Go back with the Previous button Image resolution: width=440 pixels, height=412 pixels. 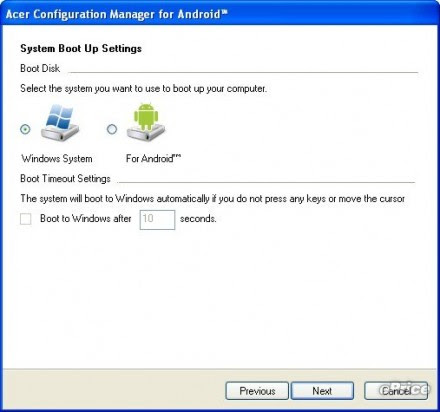tap(257, 391)
